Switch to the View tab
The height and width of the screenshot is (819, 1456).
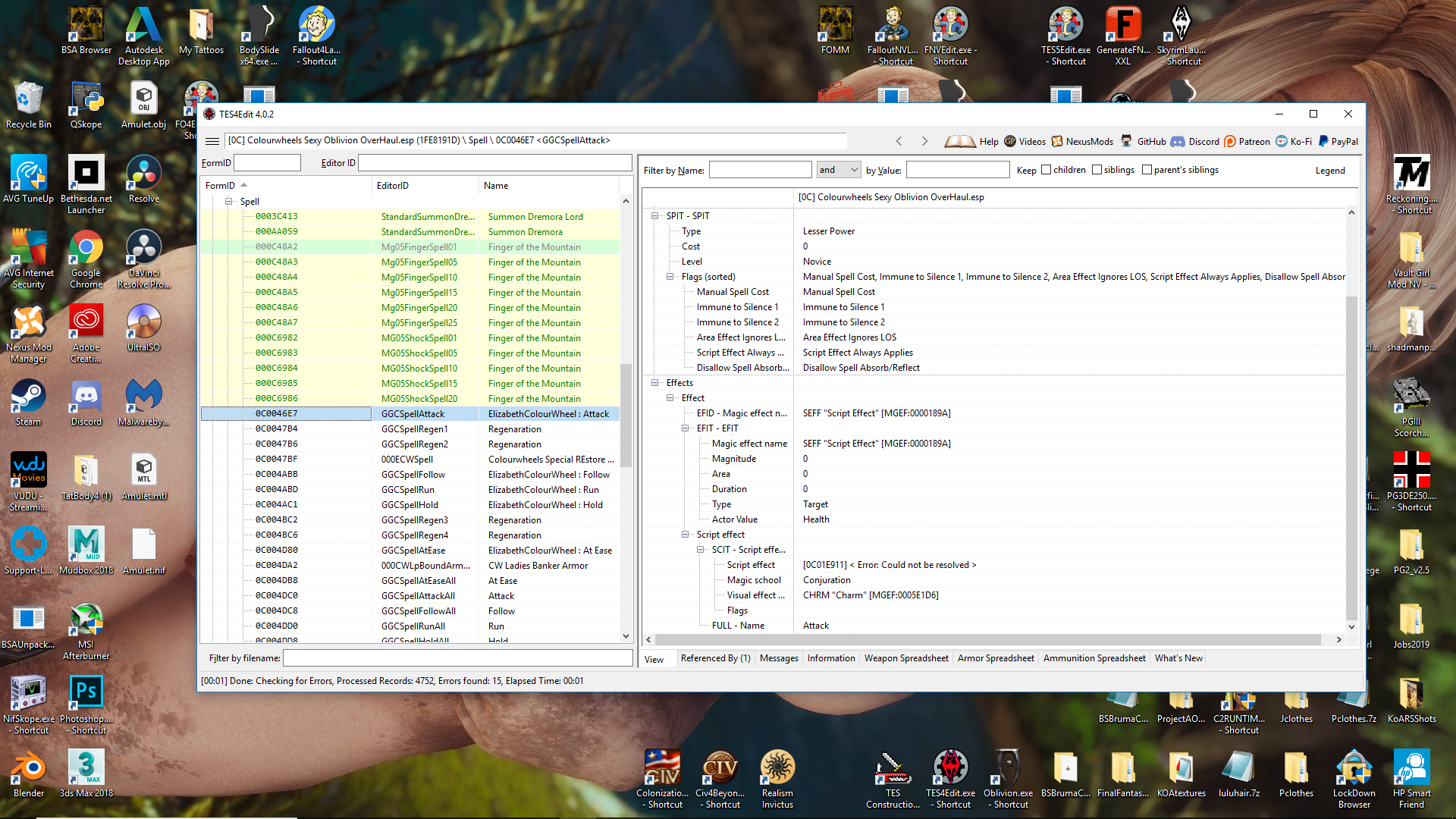point(654,659)
